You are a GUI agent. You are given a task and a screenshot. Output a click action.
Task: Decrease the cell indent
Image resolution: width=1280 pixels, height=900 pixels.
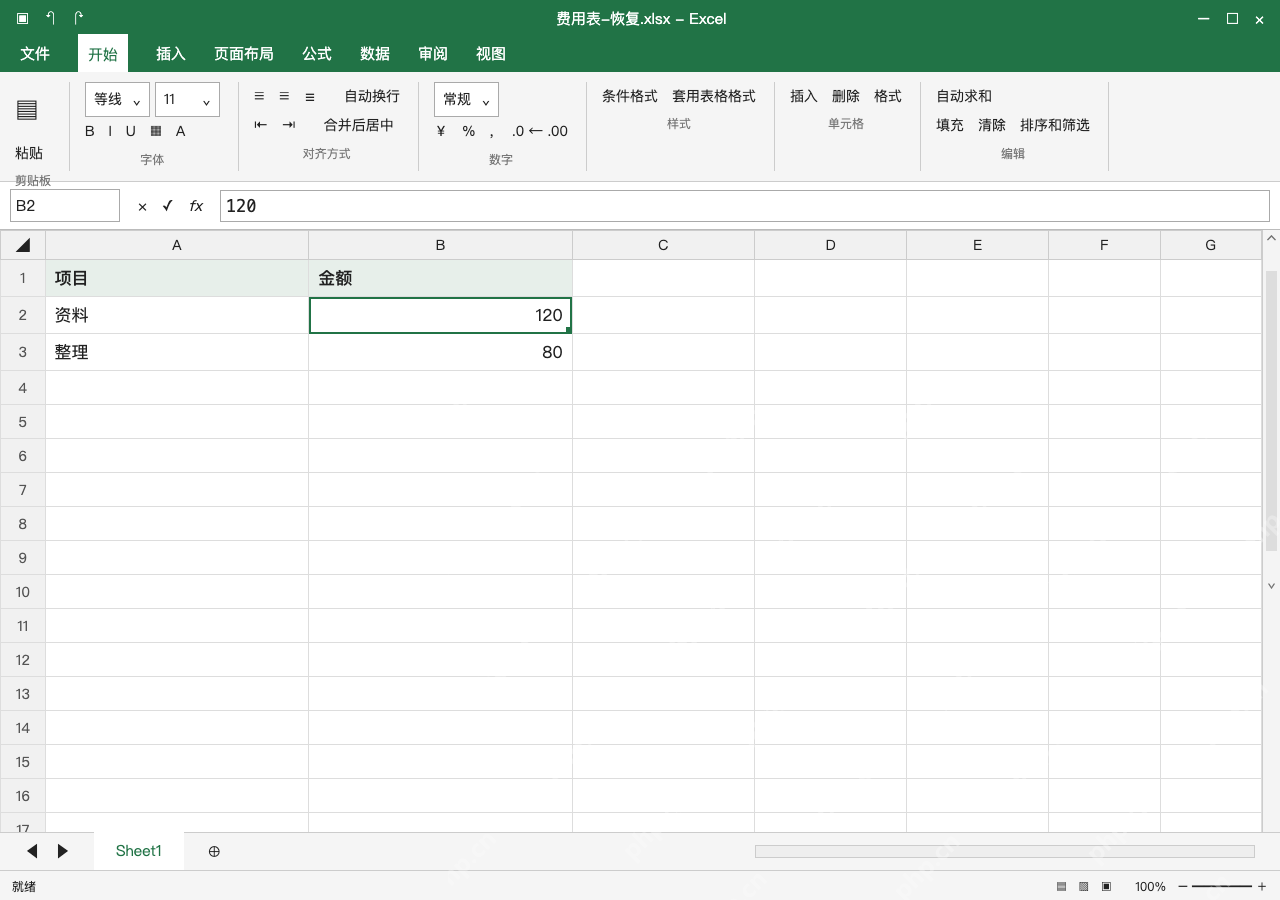(x=261, y=125)
